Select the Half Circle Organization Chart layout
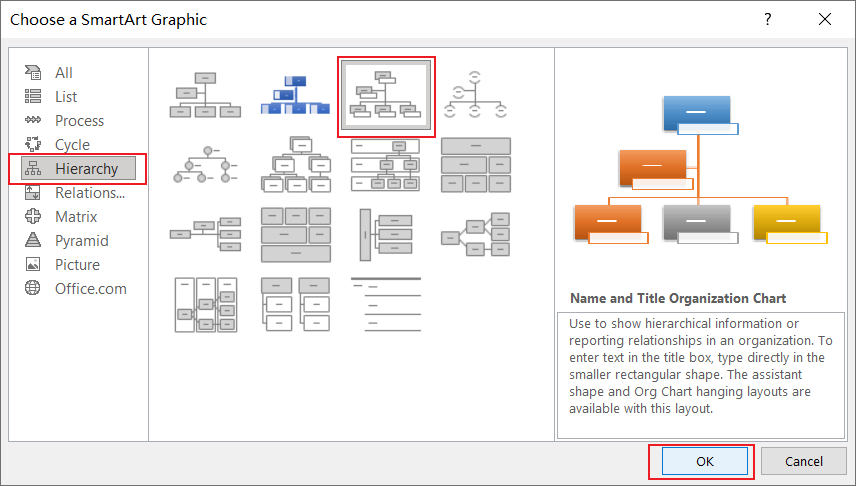This screenshot has width=856, height=486. click(x=475, y=95)
